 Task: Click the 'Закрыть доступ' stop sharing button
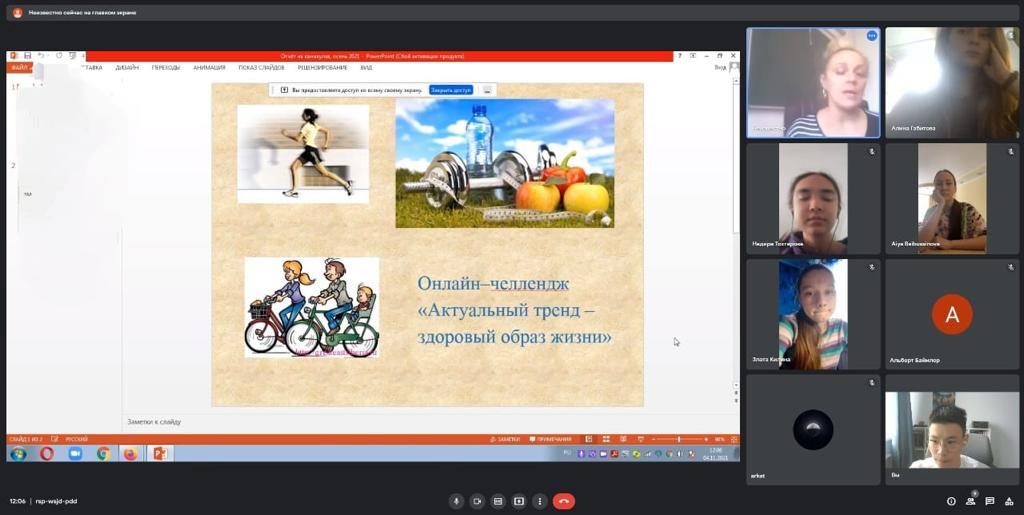[x=451, y=90]
